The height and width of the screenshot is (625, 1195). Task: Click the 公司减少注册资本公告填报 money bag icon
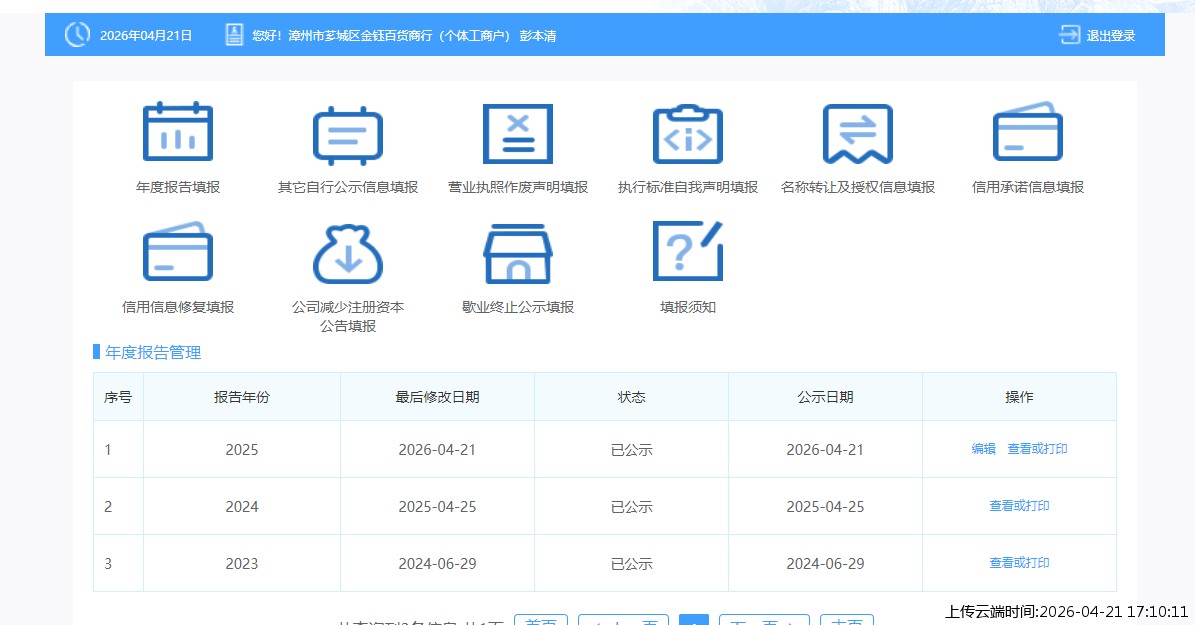click(x=348, y=252)
